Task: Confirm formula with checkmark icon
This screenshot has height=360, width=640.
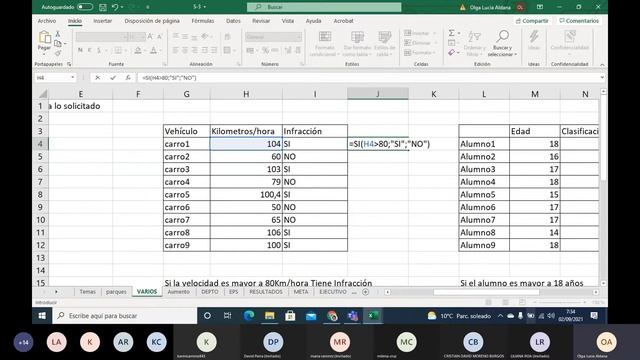Action: (113, 78)
